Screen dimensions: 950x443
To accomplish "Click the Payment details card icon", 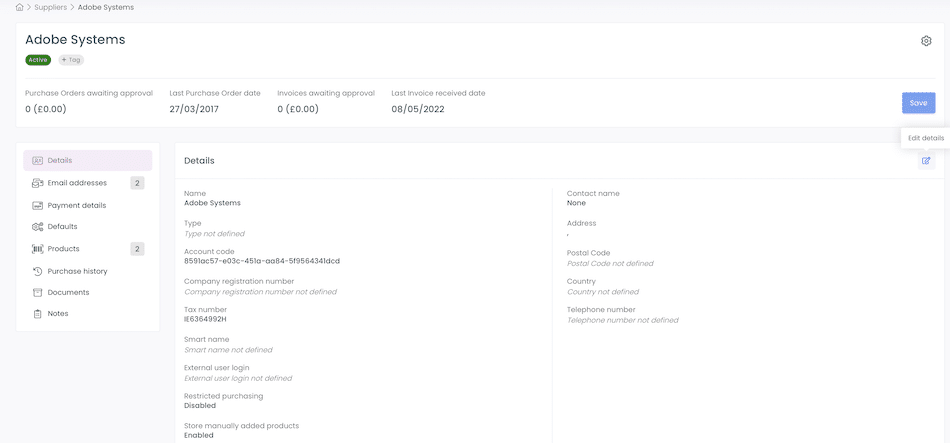I will point(38,205).
